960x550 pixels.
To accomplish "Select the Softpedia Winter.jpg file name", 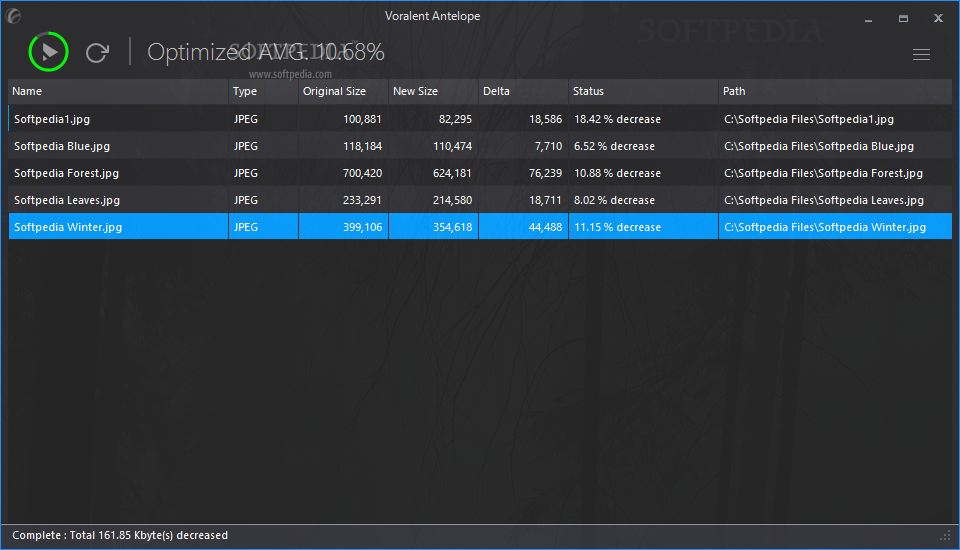I will point(68,227).
